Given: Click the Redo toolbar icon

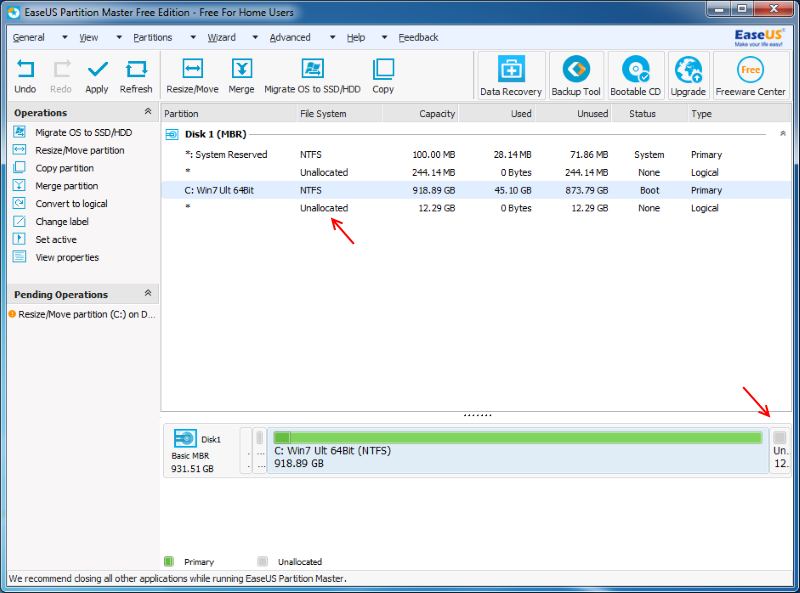Looking at the screenshot, I should [61, 69].
